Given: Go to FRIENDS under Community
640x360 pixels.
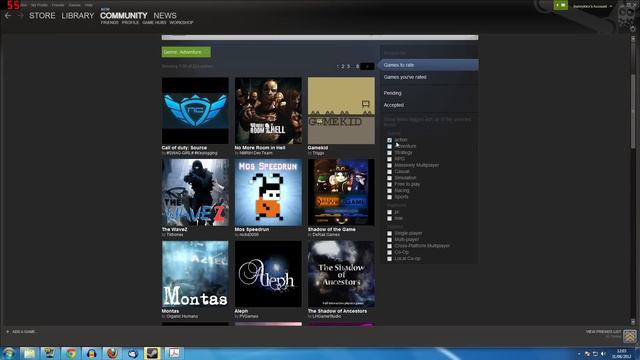Looking at the screenshot, I should [x=109, y=22].
